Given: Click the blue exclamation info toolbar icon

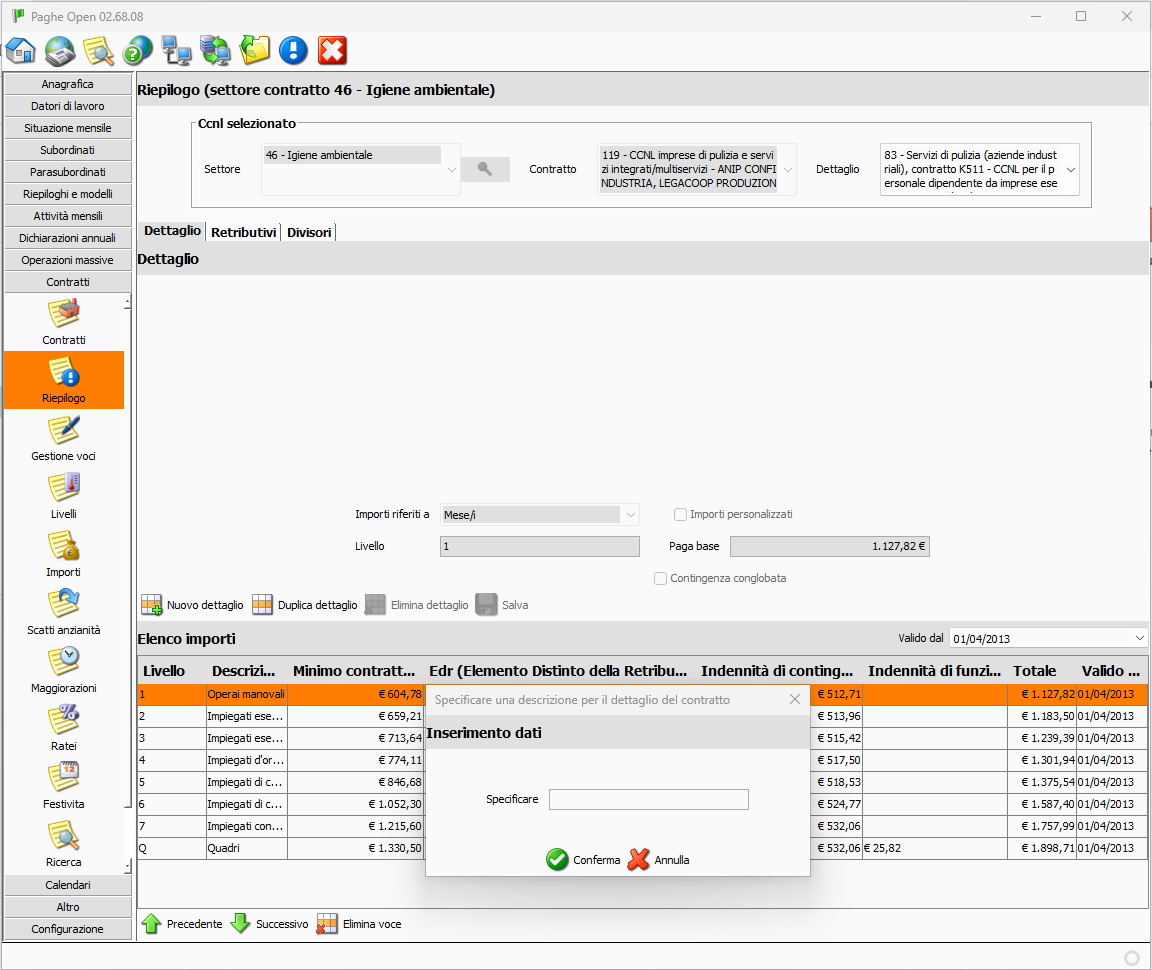Looking at the screenshot, I should point(293,50).
